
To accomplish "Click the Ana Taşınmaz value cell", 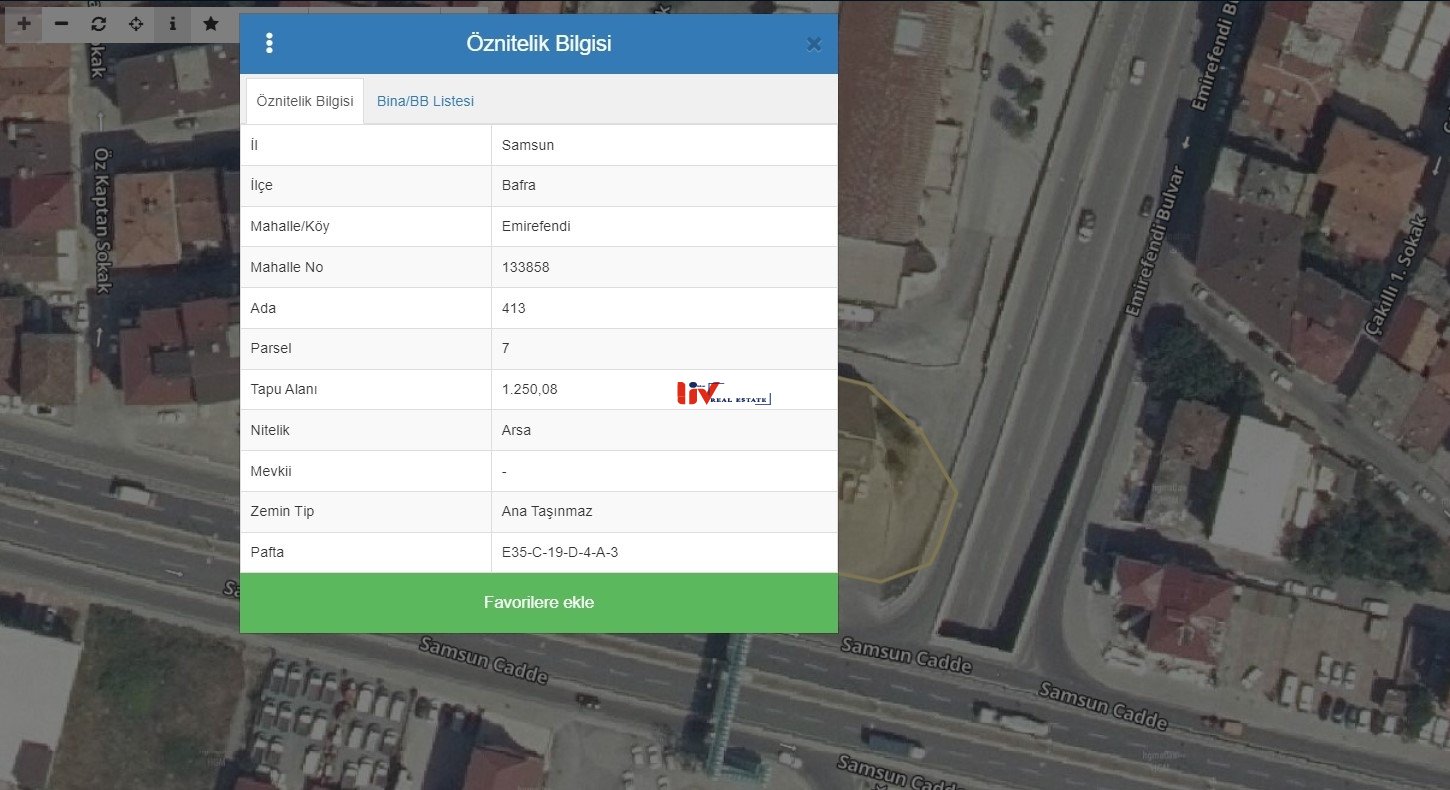I will pos(547,511).
